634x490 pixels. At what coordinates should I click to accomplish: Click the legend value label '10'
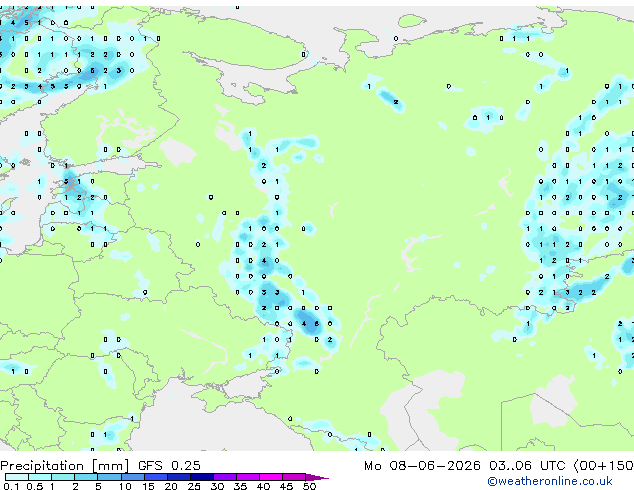point(125,486)
